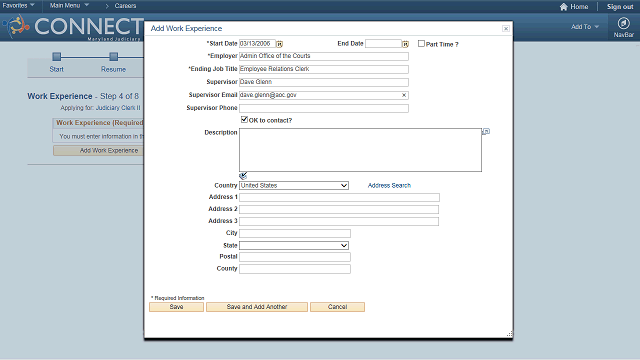640x360 pixels.
Task: Clear the Supervisor Email field with X
Action: 404,95
